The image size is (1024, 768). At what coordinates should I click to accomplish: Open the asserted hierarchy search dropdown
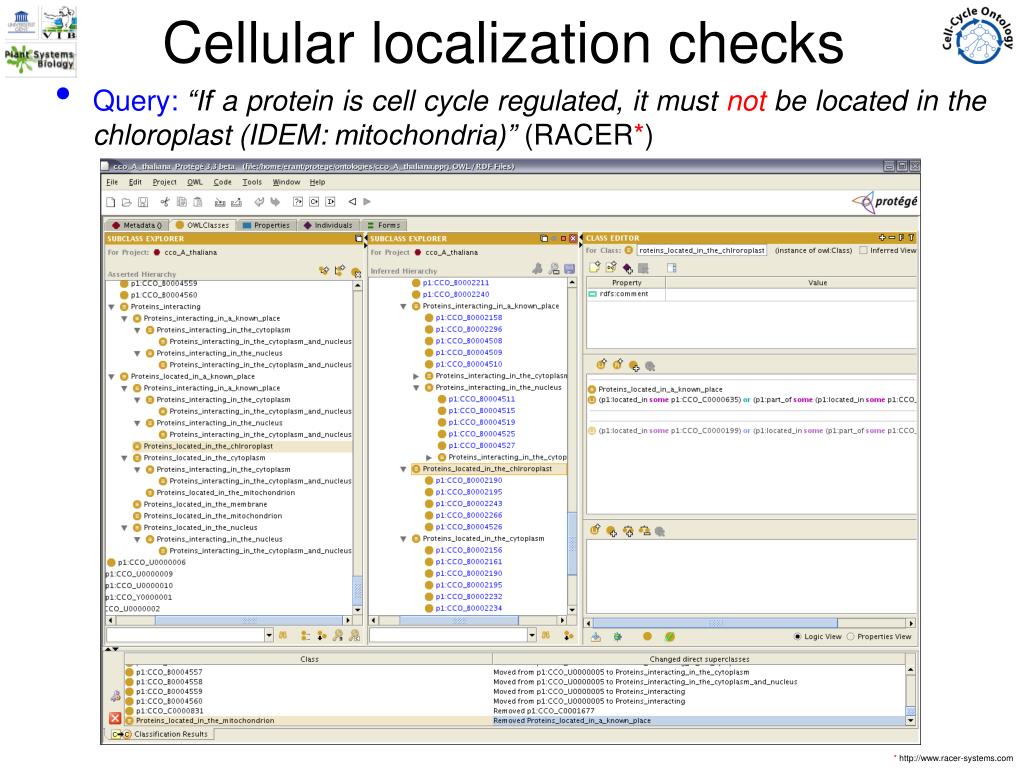click(269, 635)
